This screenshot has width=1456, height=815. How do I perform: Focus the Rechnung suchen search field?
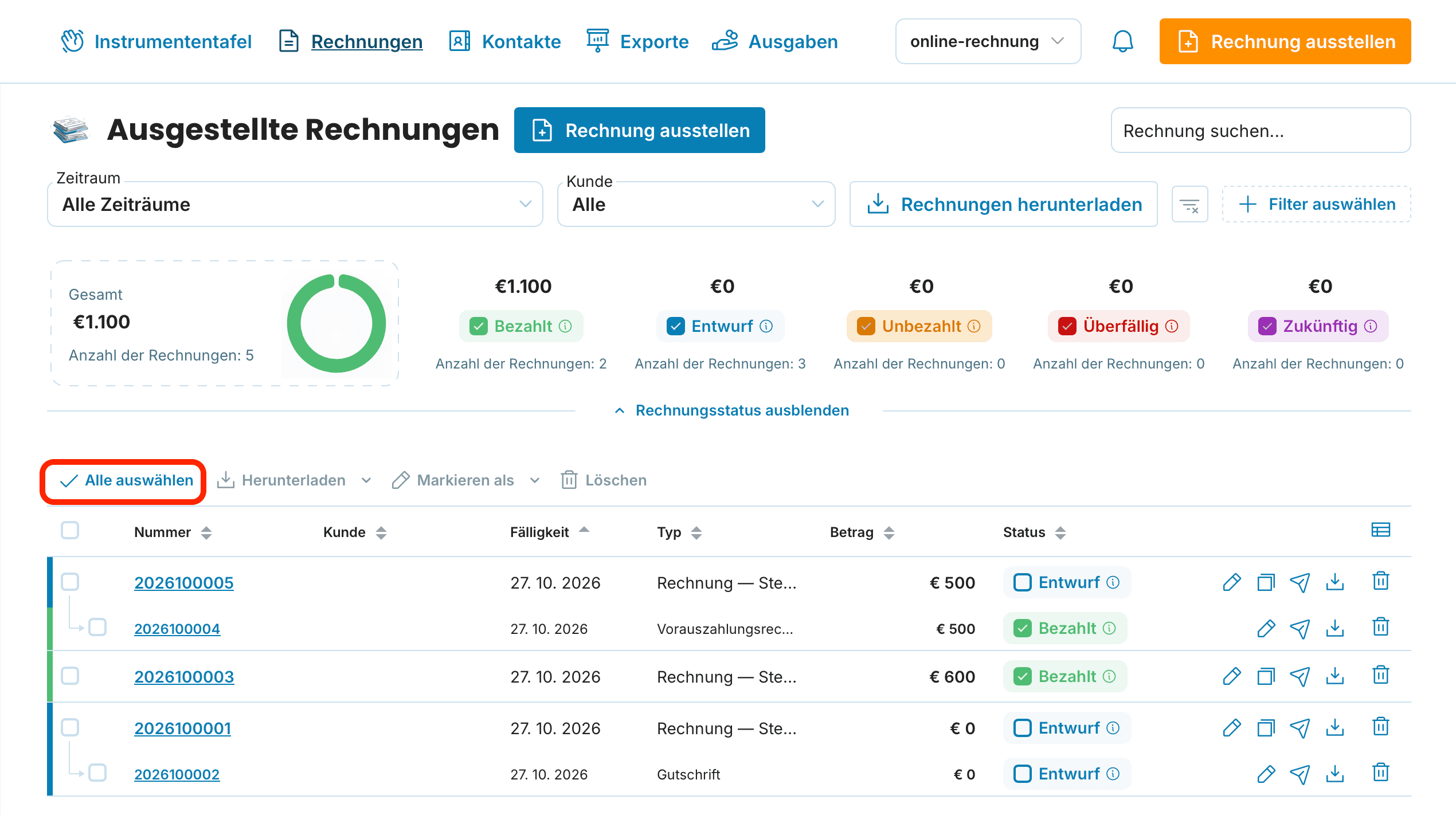(x=1261, y=131)
